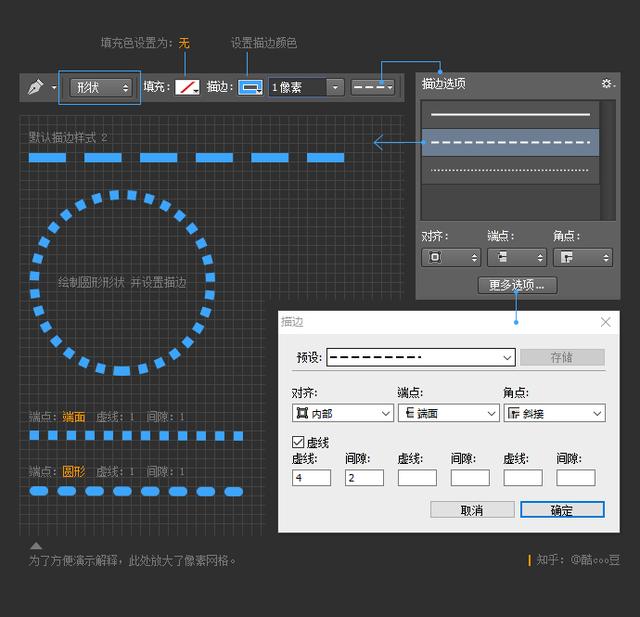The height and width of the screenshot is (617, 640).
Task: Click the fill swatch set to none
Action: click(x=187, y=87)
